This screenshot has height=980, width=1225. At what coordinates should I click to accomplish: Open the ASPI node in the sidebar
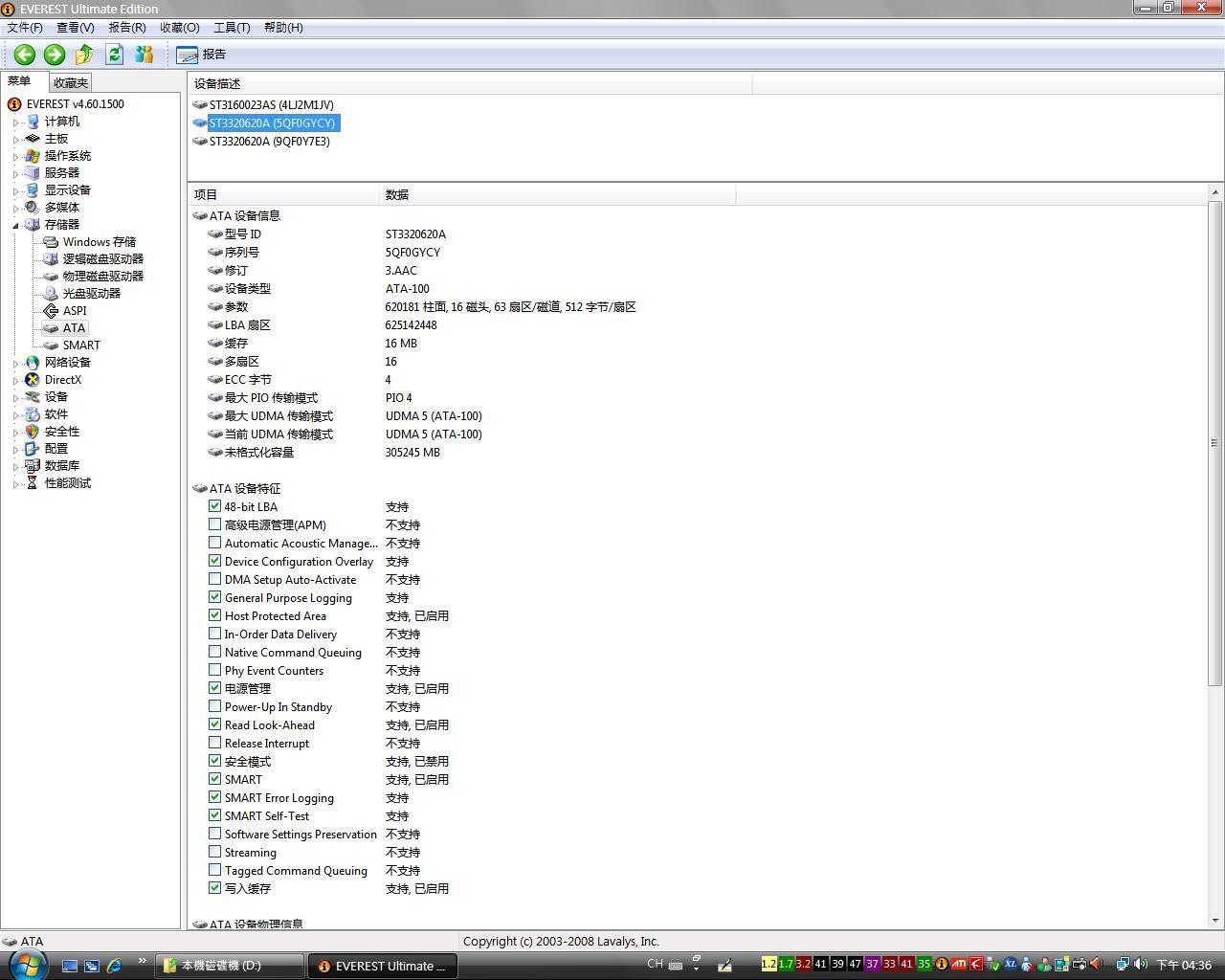pos(74,311)
